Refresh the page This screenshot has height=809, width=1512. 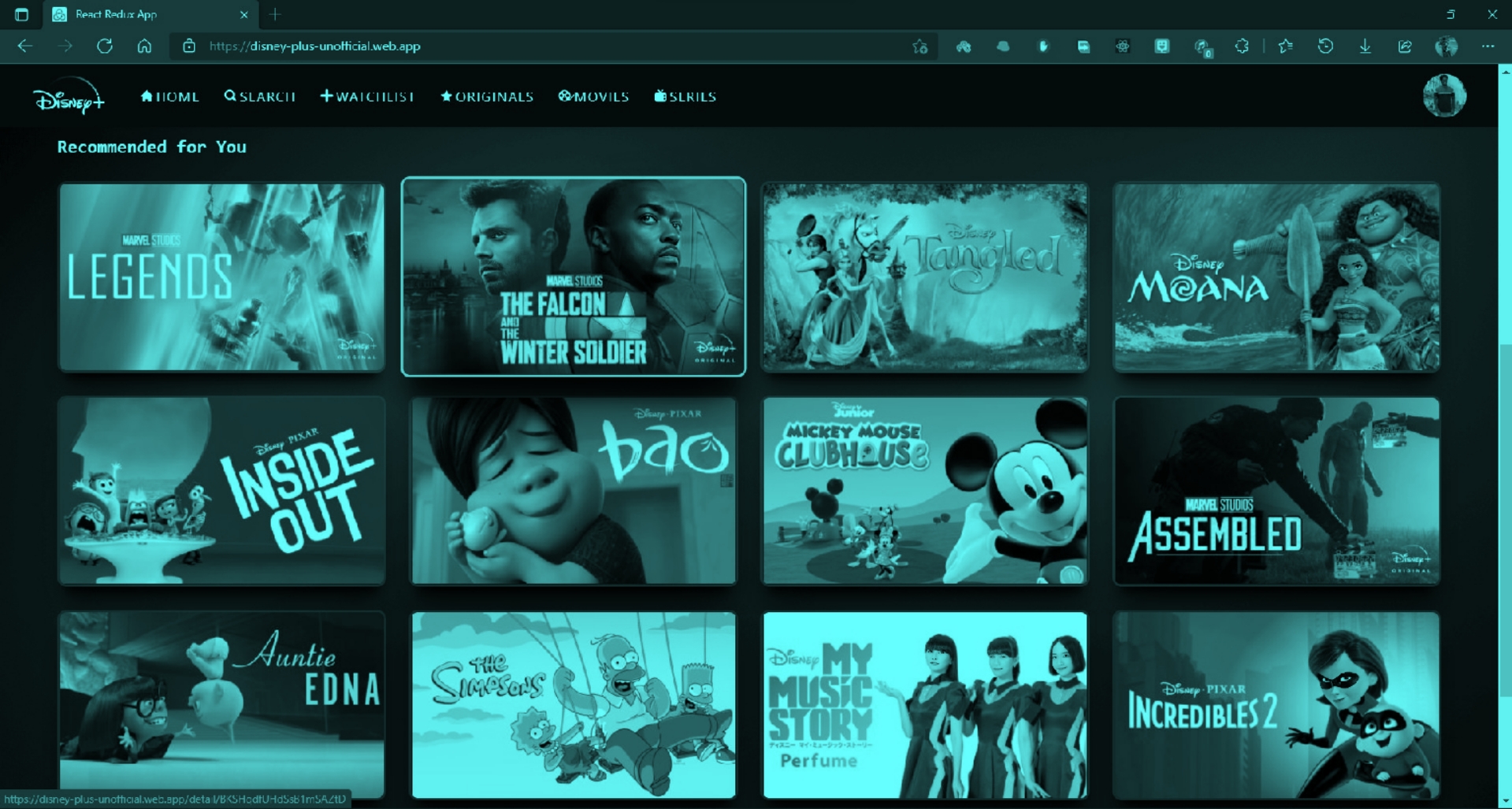coord(104,46)
